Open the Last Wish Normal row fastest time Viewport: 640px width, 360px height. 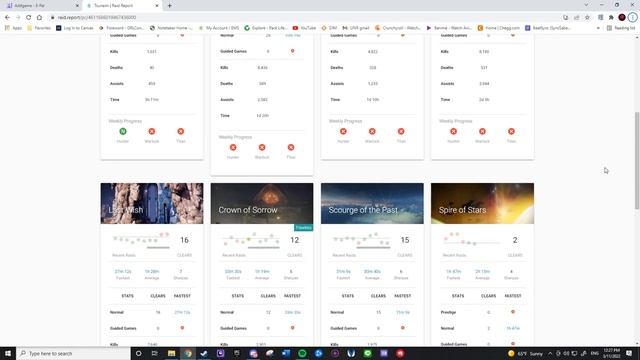click(182, 312)
